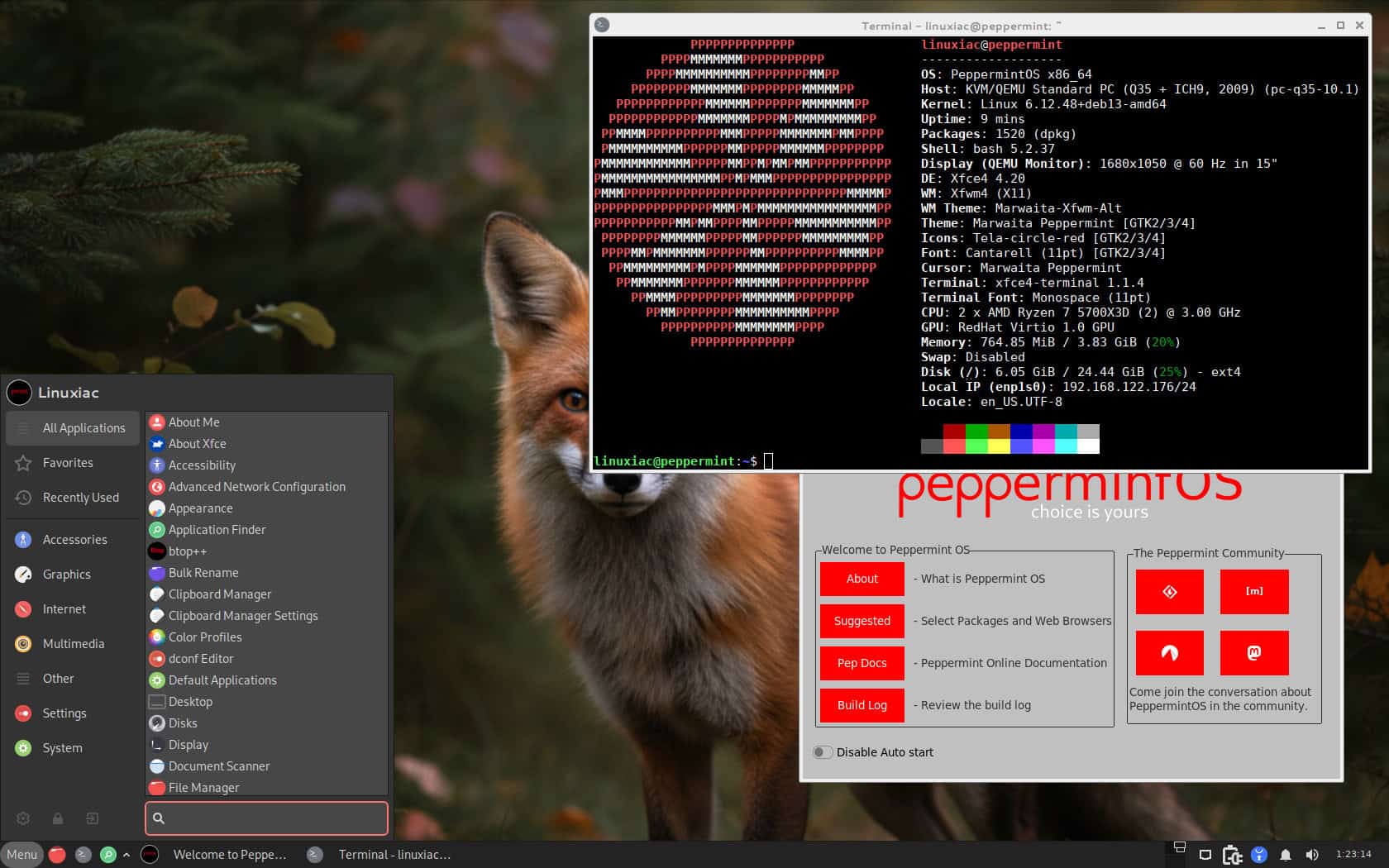
Task: Open the Graphics category
Action: [66, 574]
